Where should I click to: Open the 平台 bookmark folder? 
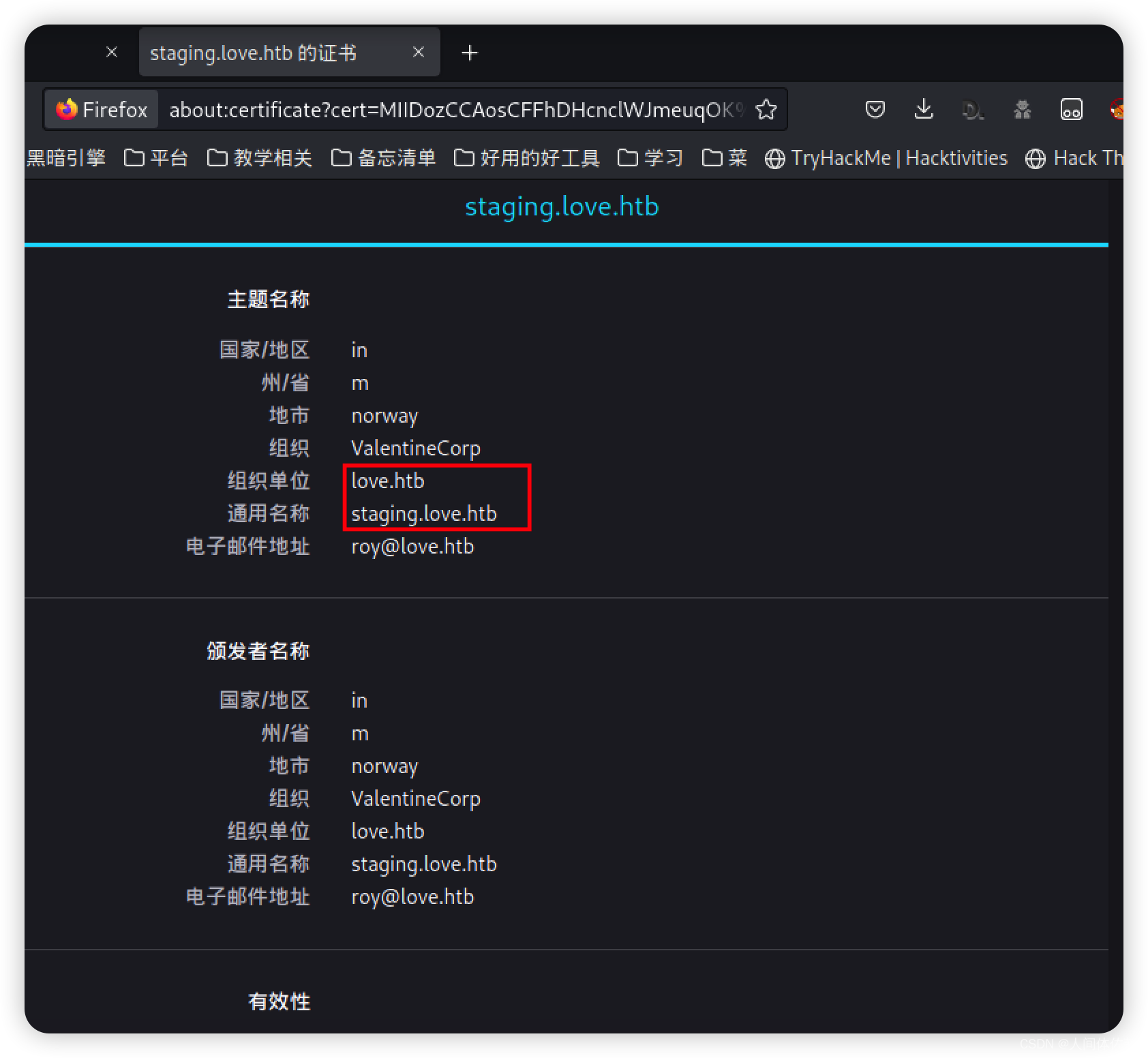(156, 158)
